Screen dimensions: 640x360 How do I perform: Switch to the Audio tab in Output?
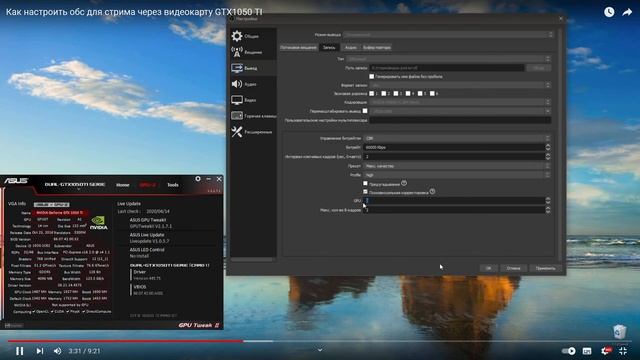[x=351, y=47]
